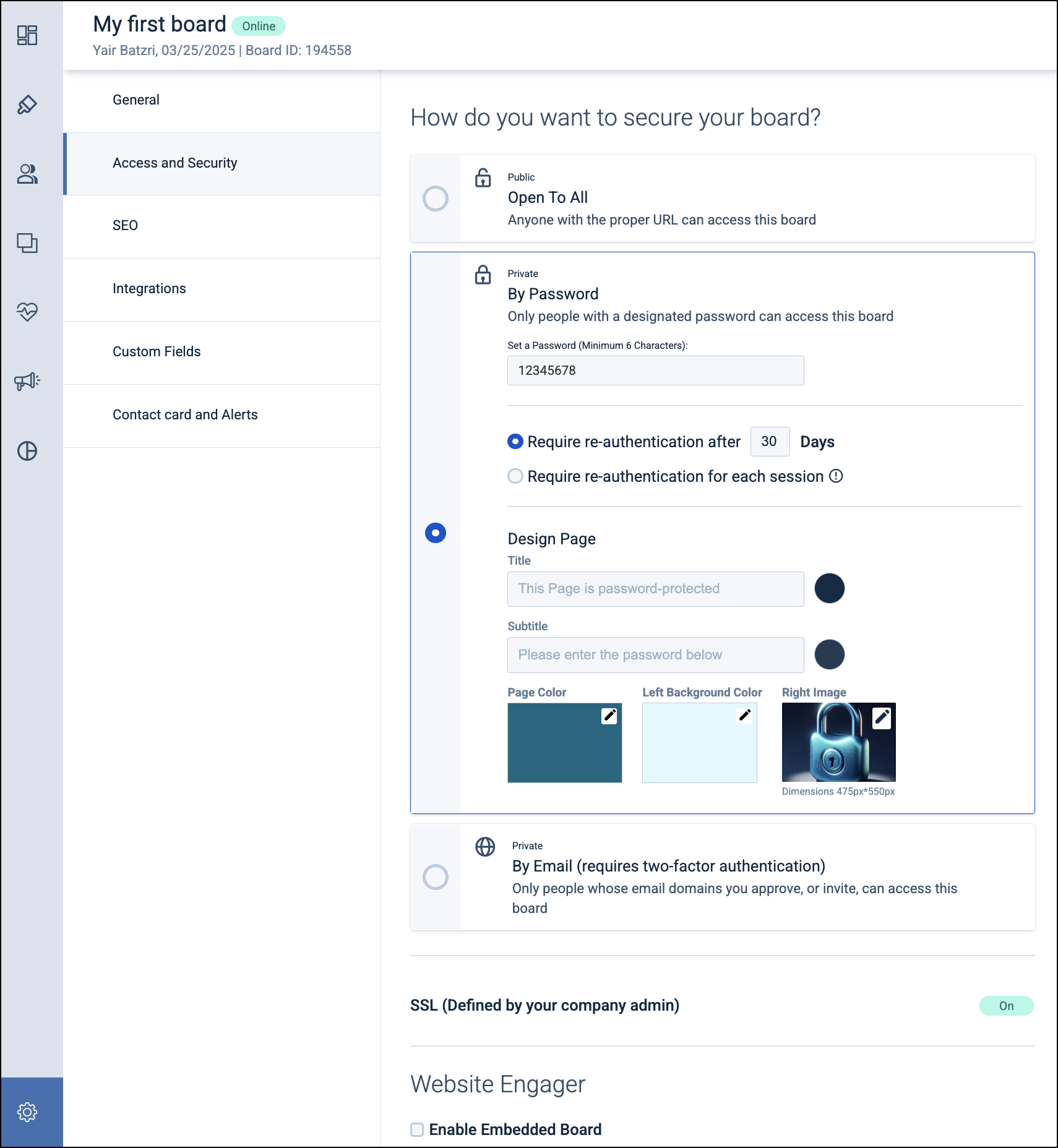Click the password input field
Screen dimensions: 1058x1148
[x=655, y=371]
